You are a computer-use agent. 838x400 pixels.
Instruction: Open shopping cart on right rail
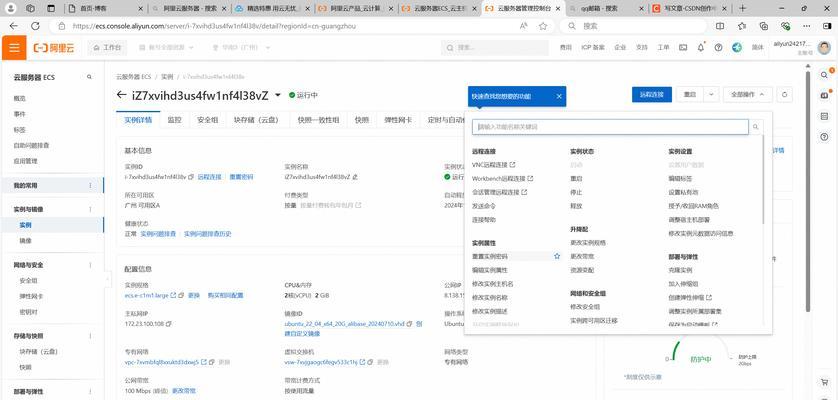[824, 382]
